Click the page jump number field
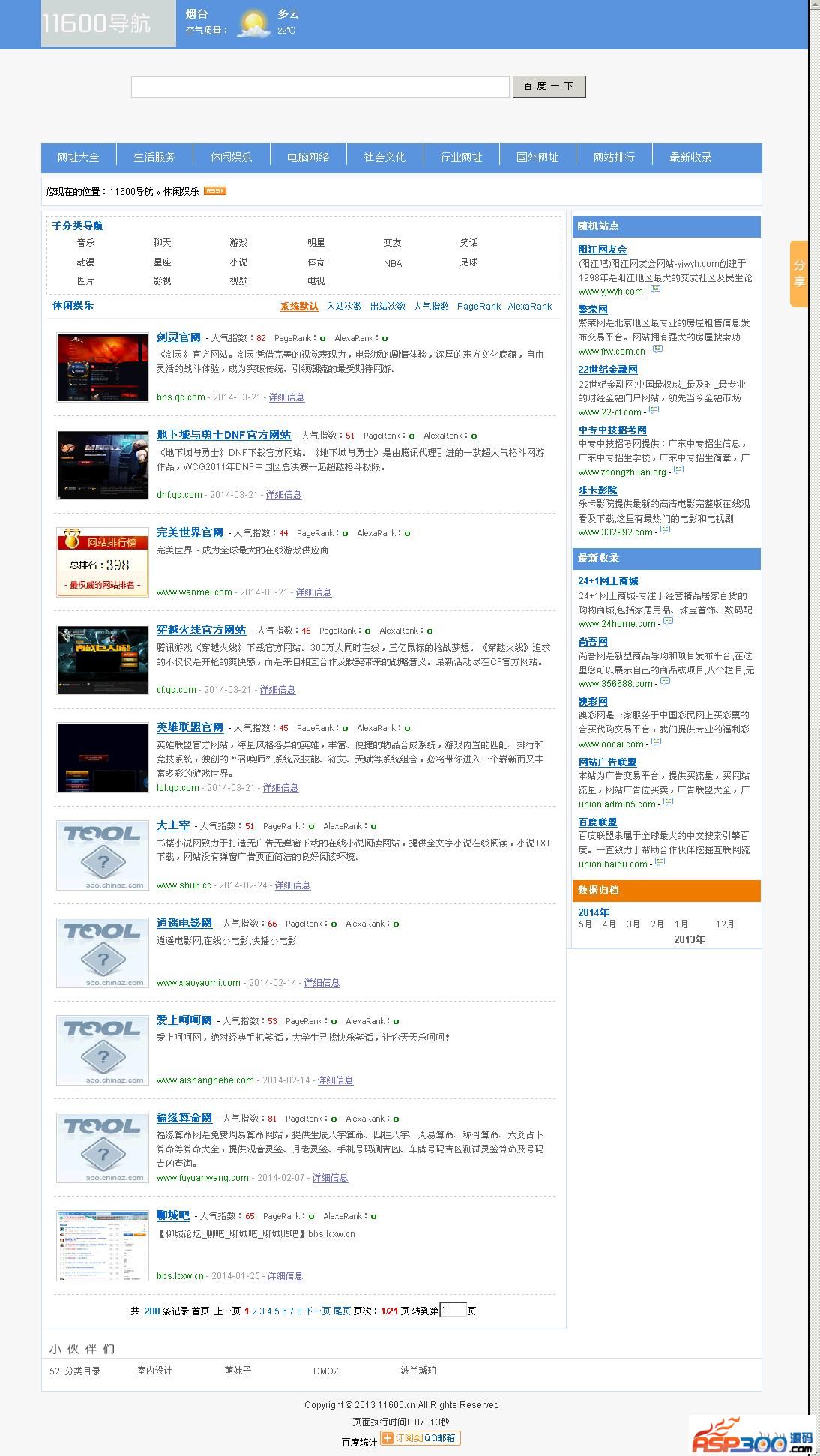 (453, 1310)
